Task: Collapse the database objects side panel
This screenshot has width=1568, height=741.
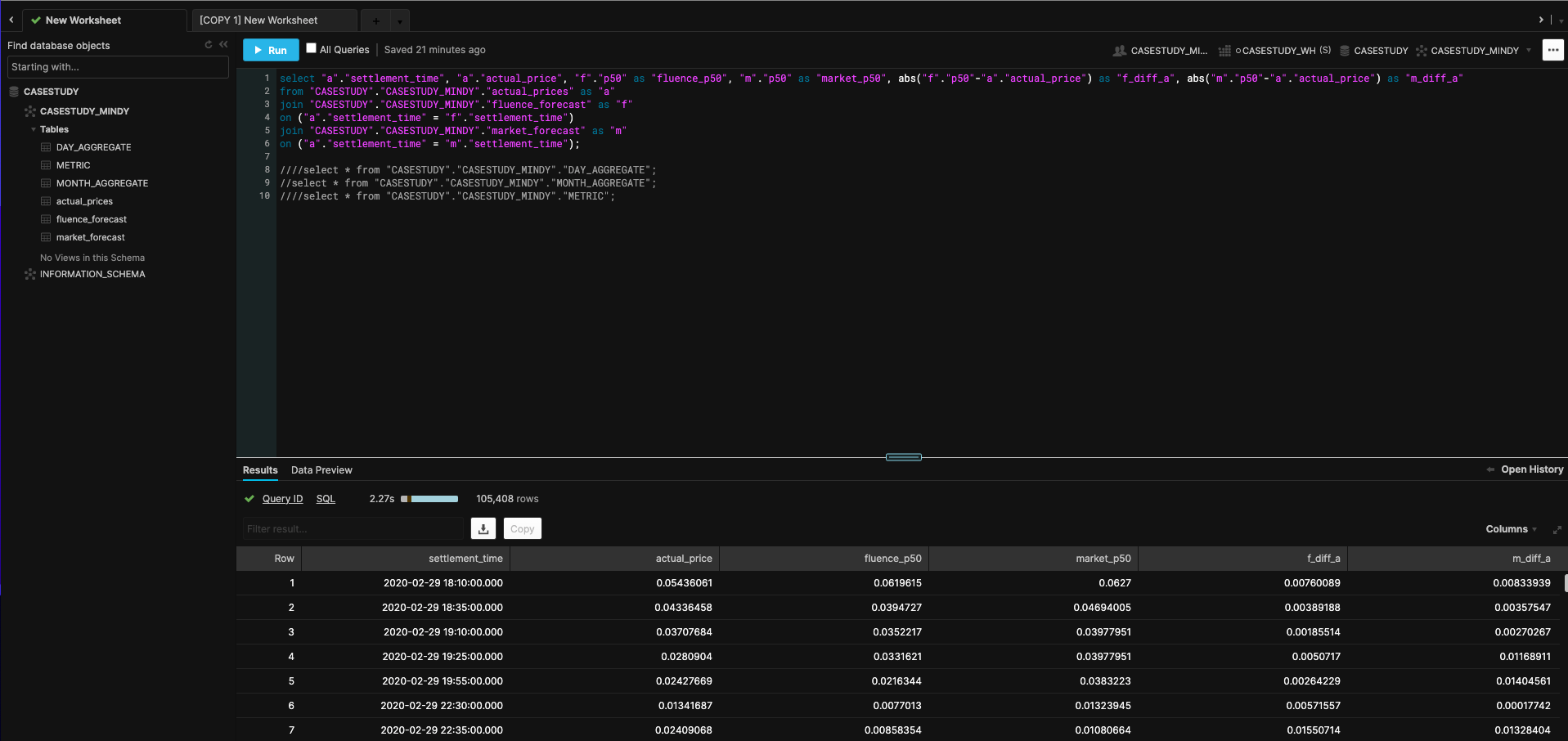Action: tap(223, 45)
